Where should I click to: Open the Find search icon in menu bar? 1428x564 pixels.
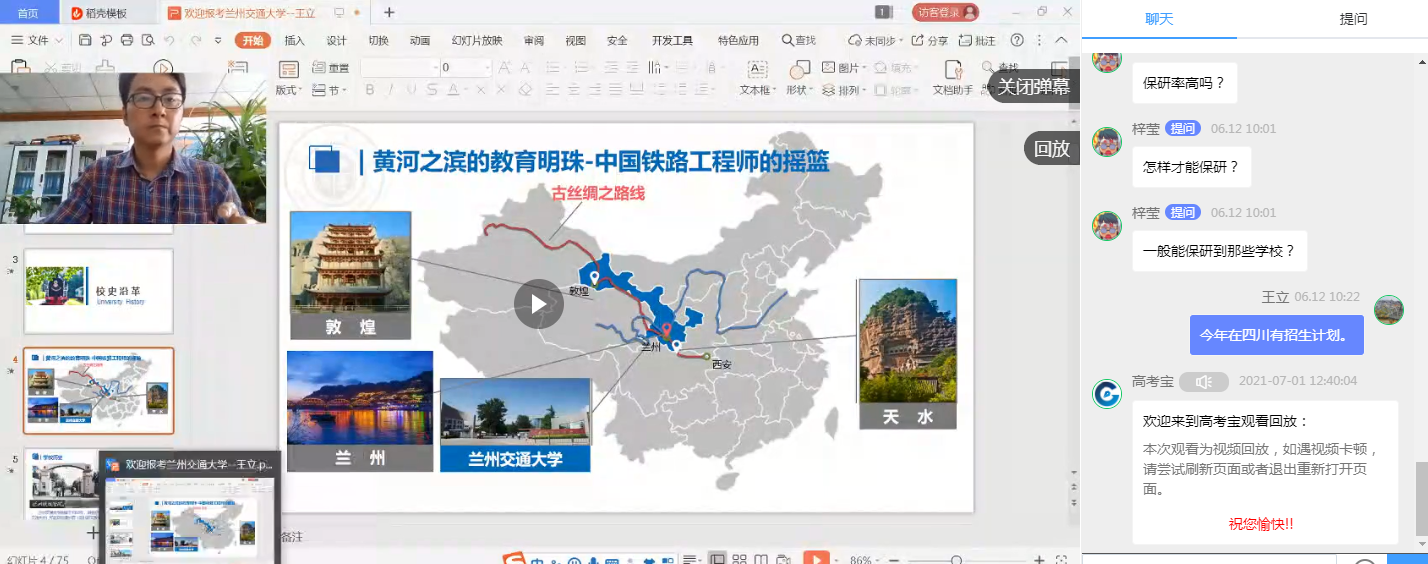(x=799, y=40)
